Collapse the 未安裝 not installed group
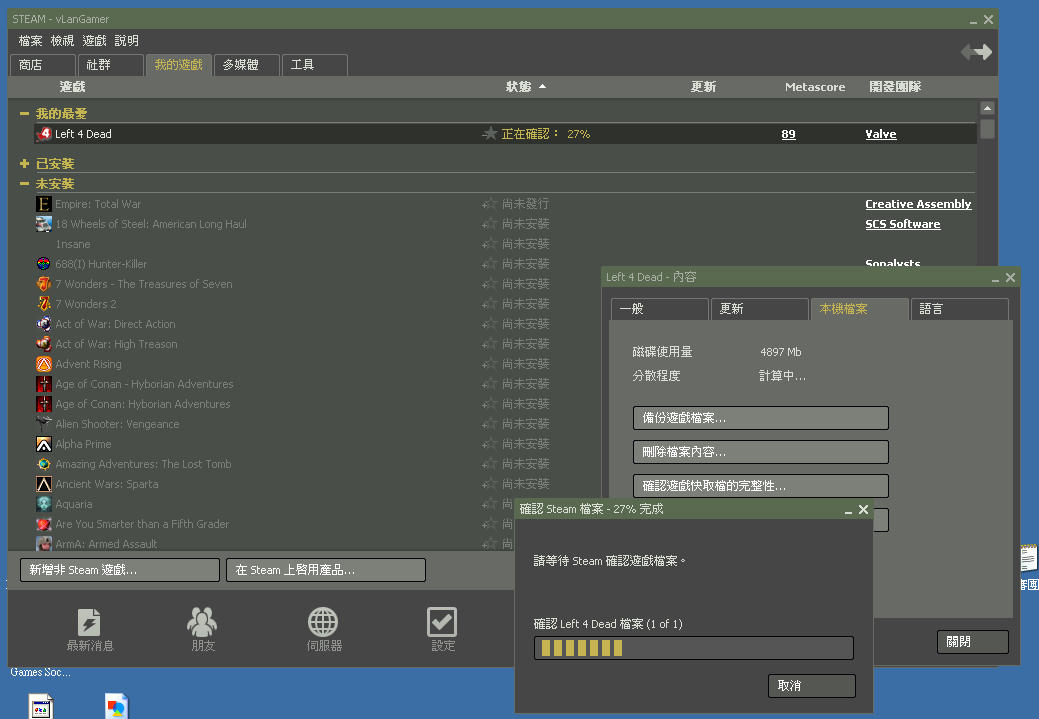 pyautogui.click(x=24, y=184)
